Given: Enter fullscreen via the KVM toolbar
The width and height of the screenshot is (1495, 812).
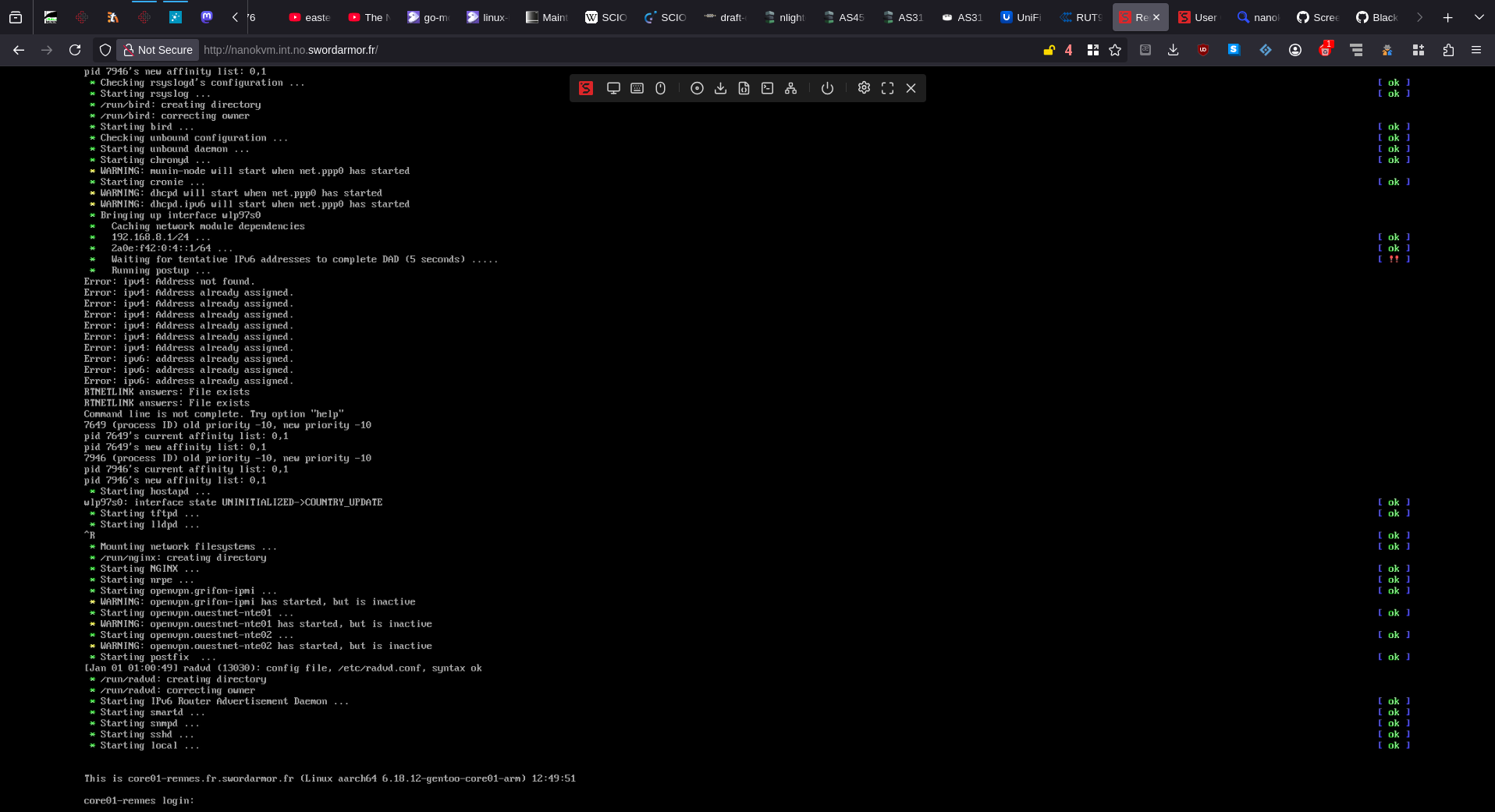Looking at the screenshot, I should click(x=887, y=88).
